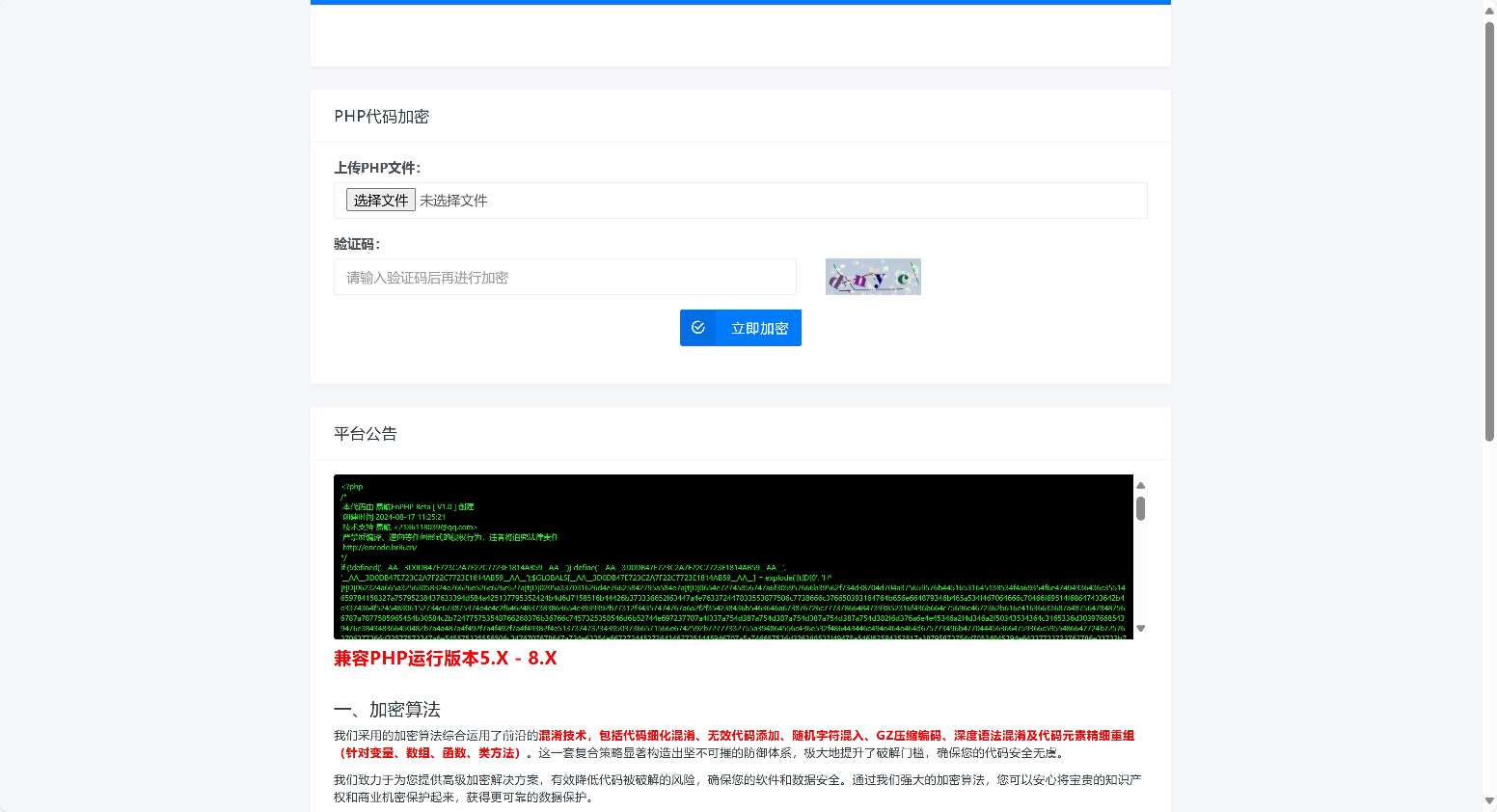Refresh the captcha image
Image resolution: width=1497 pixels, height=812 pixels.
873,277
